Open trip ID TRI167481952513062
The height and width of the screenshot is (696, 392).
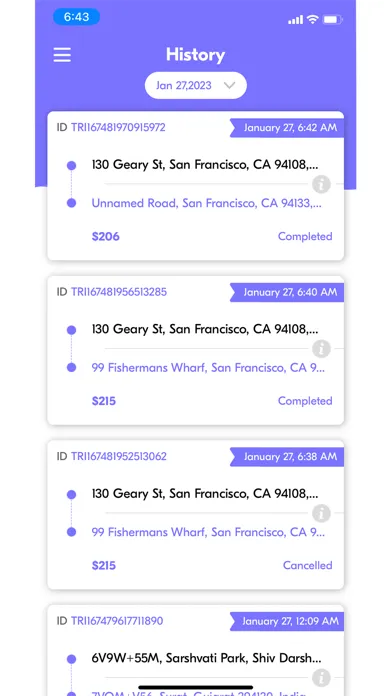tap(119, 456)
